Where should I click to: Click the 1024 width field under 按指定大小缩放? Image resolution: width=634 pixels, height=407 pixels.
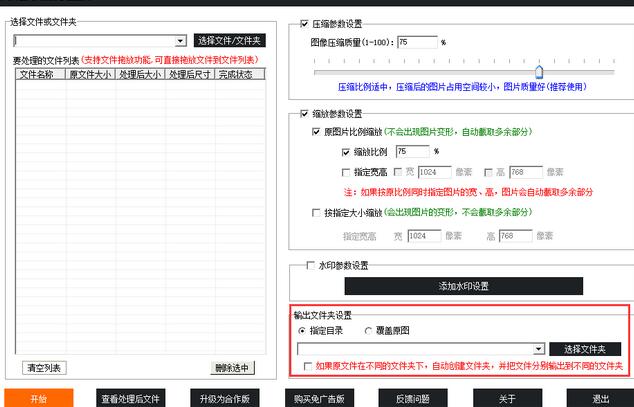[424, 236]
